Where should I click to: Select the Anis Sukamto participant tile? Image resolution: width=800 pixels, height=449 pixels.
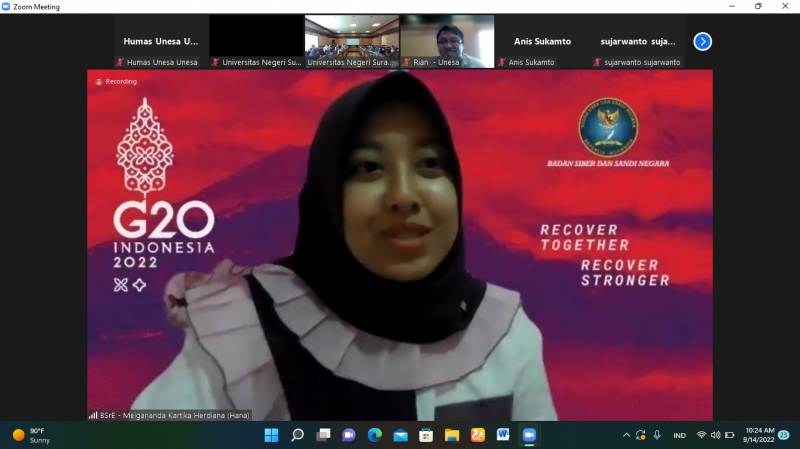[542, 41]
